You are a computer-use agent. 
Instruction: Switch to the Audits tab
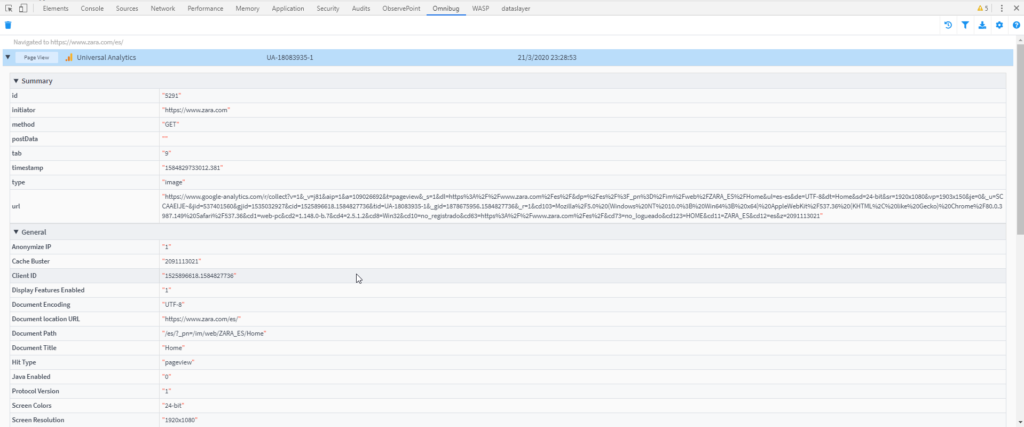[360, 8]
